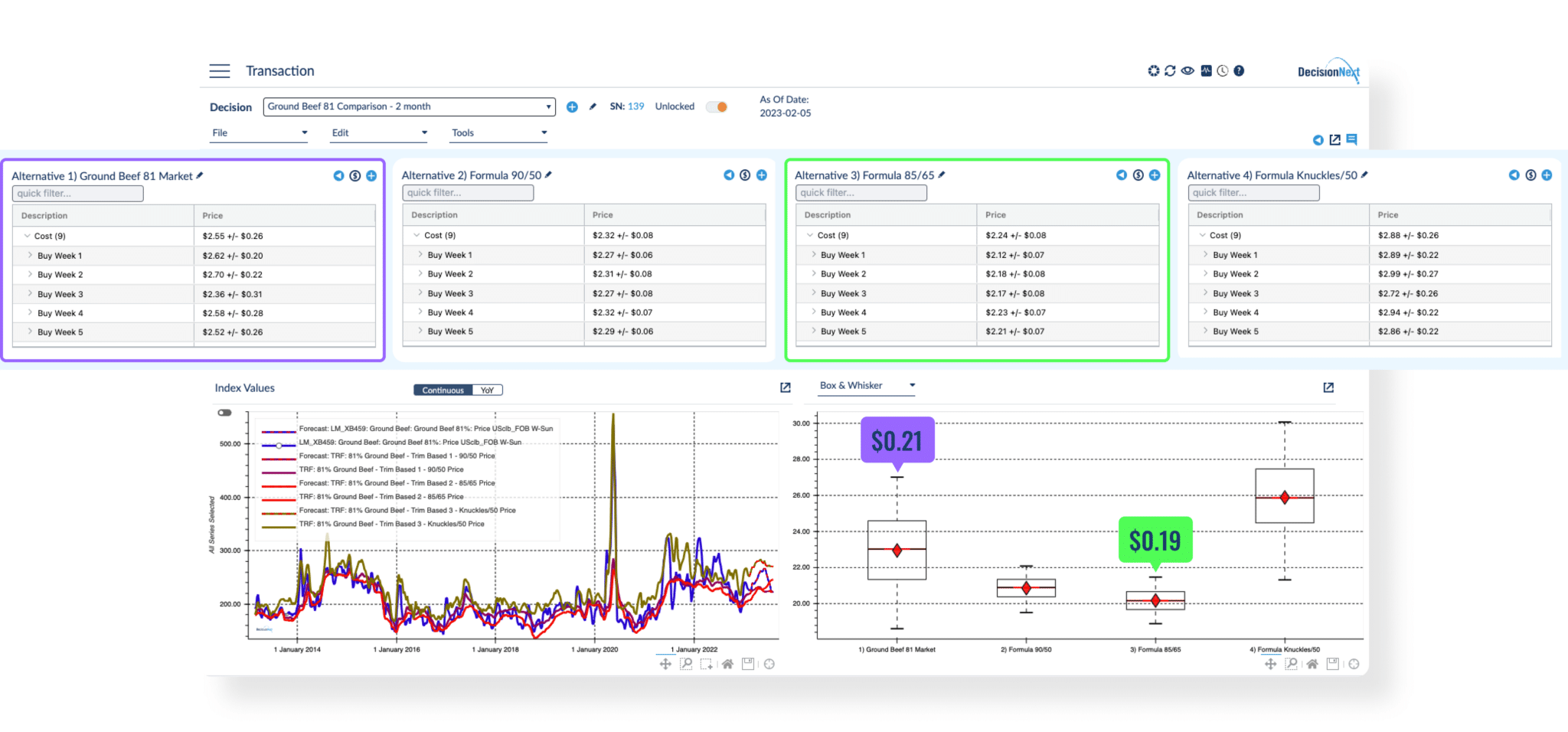Click the clock history icon
The image size is (1568, 732).
pyautogui.click(x=1223, y=71)
